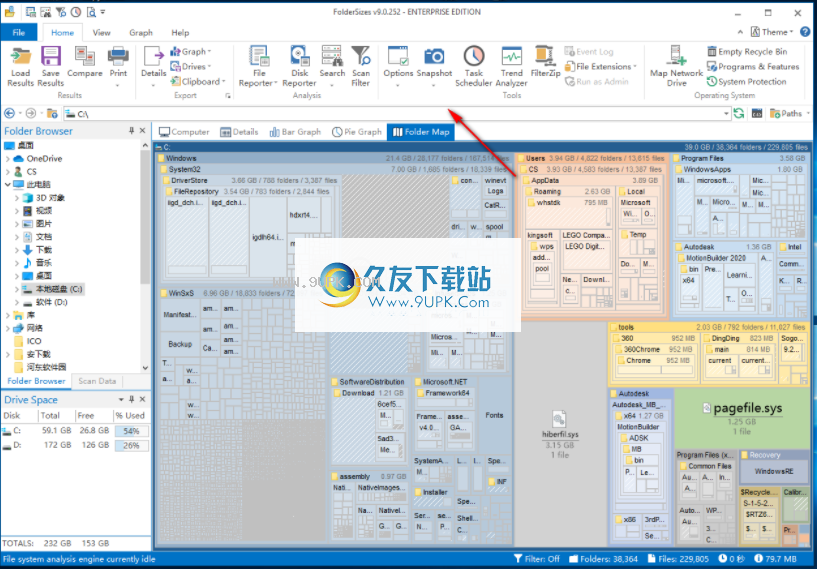Viewport: 817px width, 570px height.
Task: Select 本地磁盘 (C:) in folder tree
Action: tap(59, 289)
